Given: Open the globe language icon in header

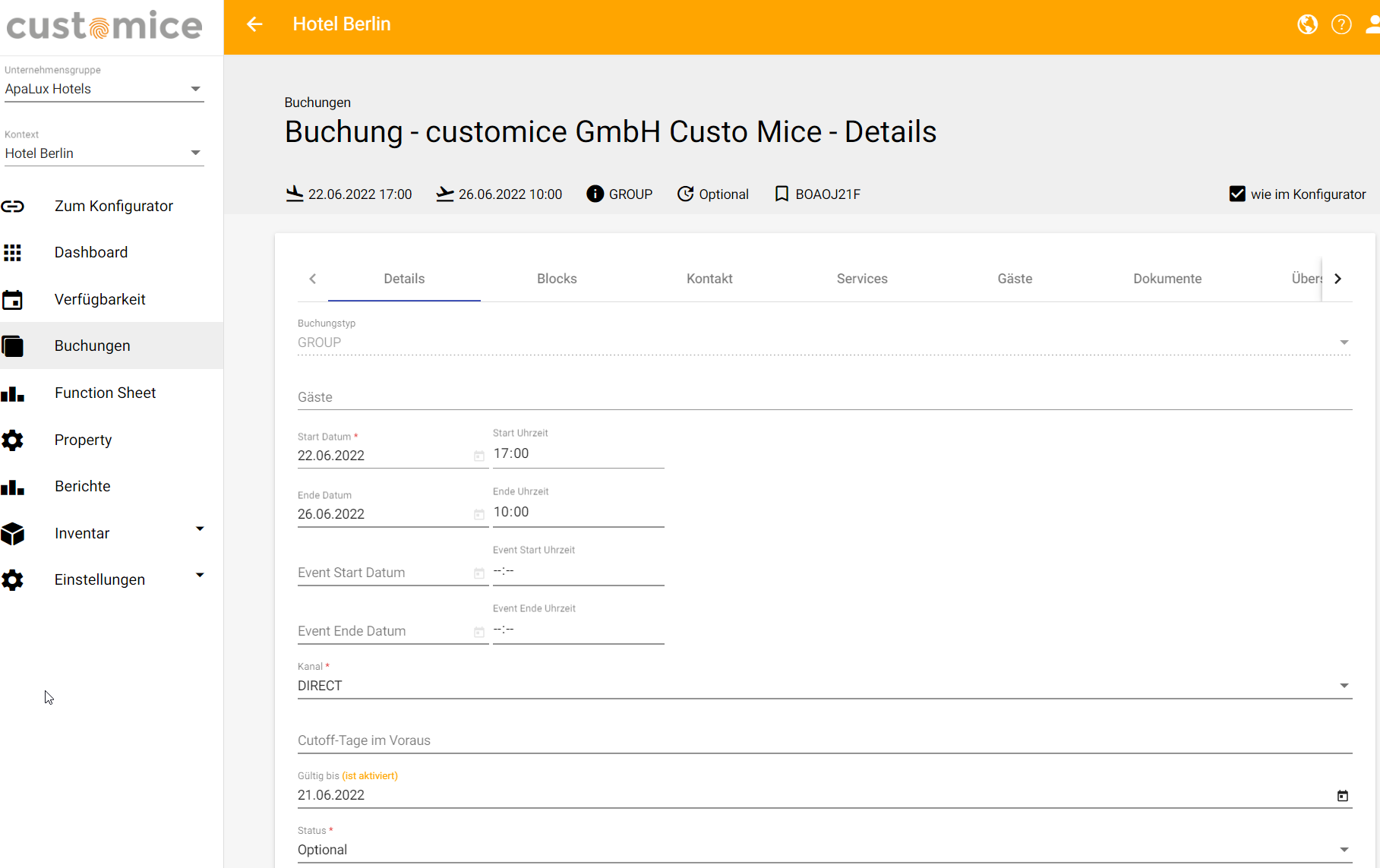Looking at the screenshot, I should click(x=1307, y=24).
